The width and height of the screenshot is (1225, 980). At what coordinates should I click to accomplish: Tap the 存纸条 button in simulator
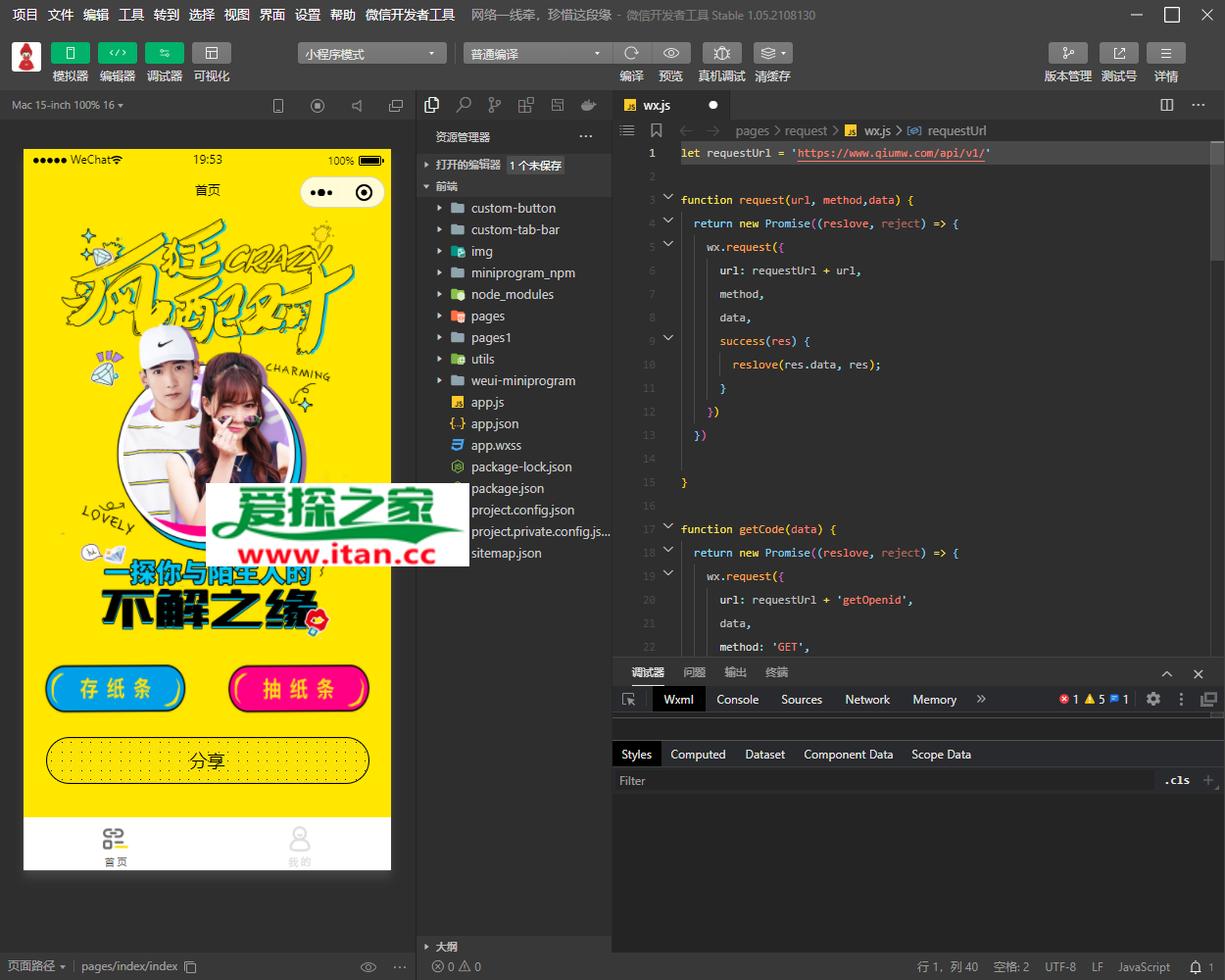116,689
